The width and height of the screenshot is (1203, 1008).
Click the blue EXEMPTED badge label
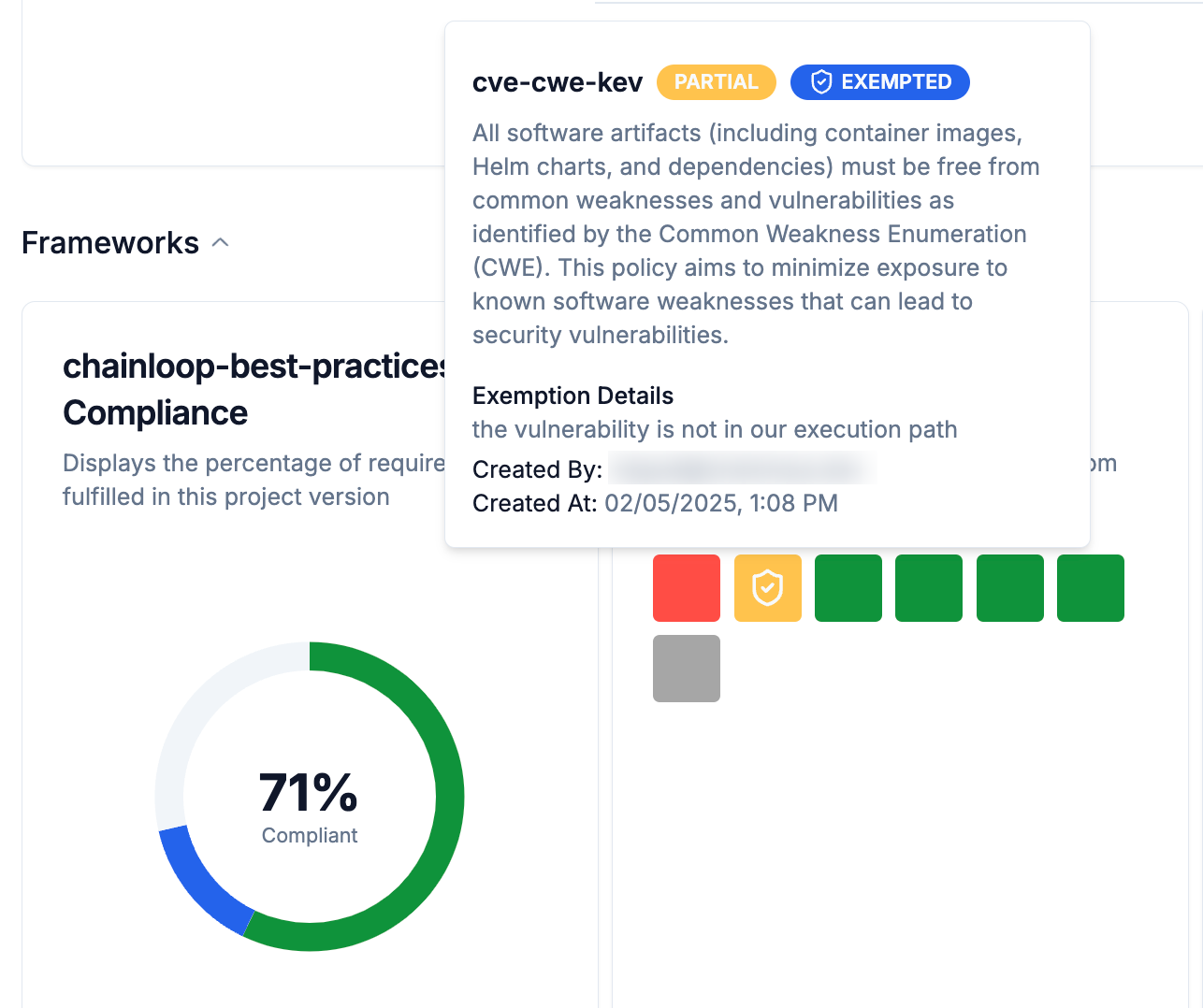pos(895,82)
